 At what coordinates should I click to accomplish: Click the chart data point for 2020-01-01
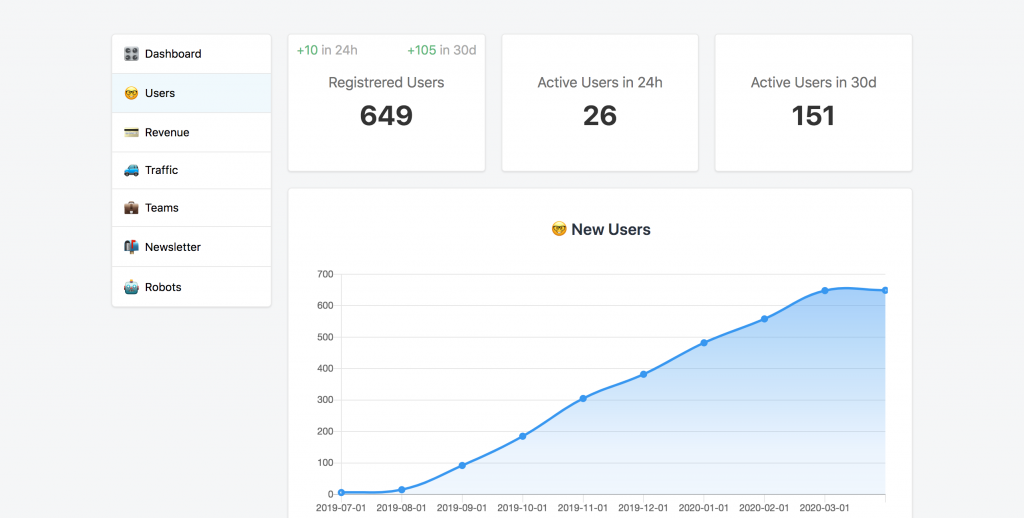[704, 343]
